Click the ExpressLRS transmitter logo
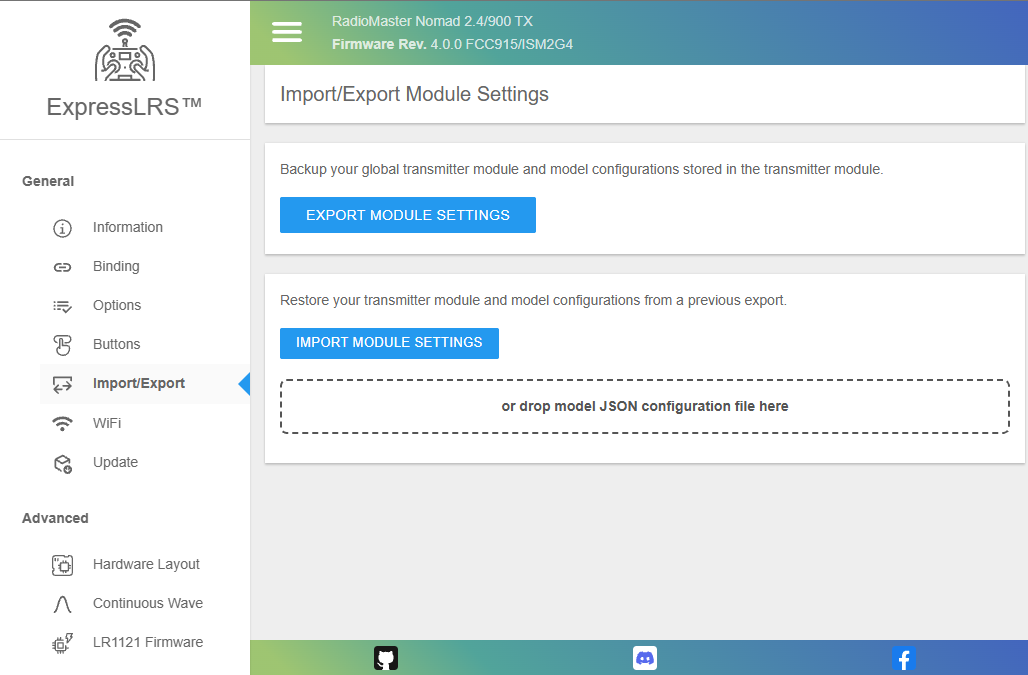 125,50
